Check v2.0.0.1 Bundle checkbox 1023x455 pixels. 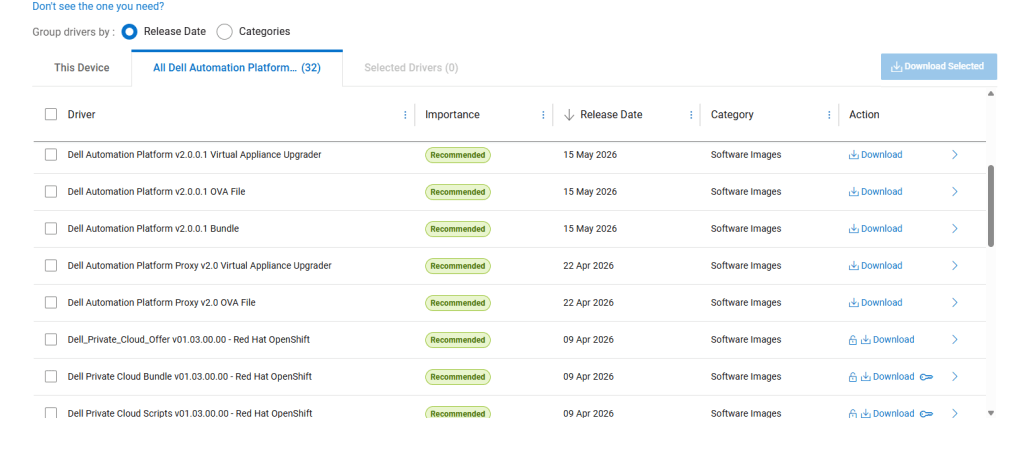[51, 228]
